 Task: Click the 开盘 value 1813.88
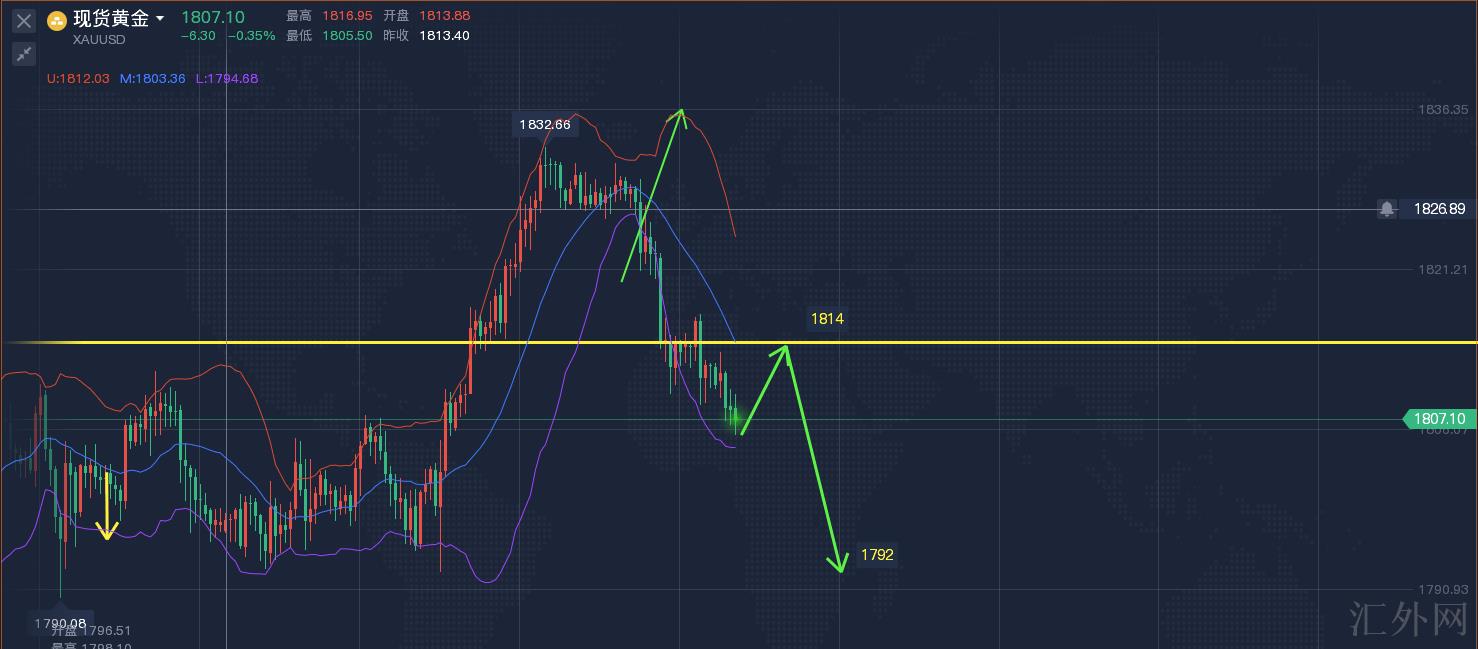443,16
